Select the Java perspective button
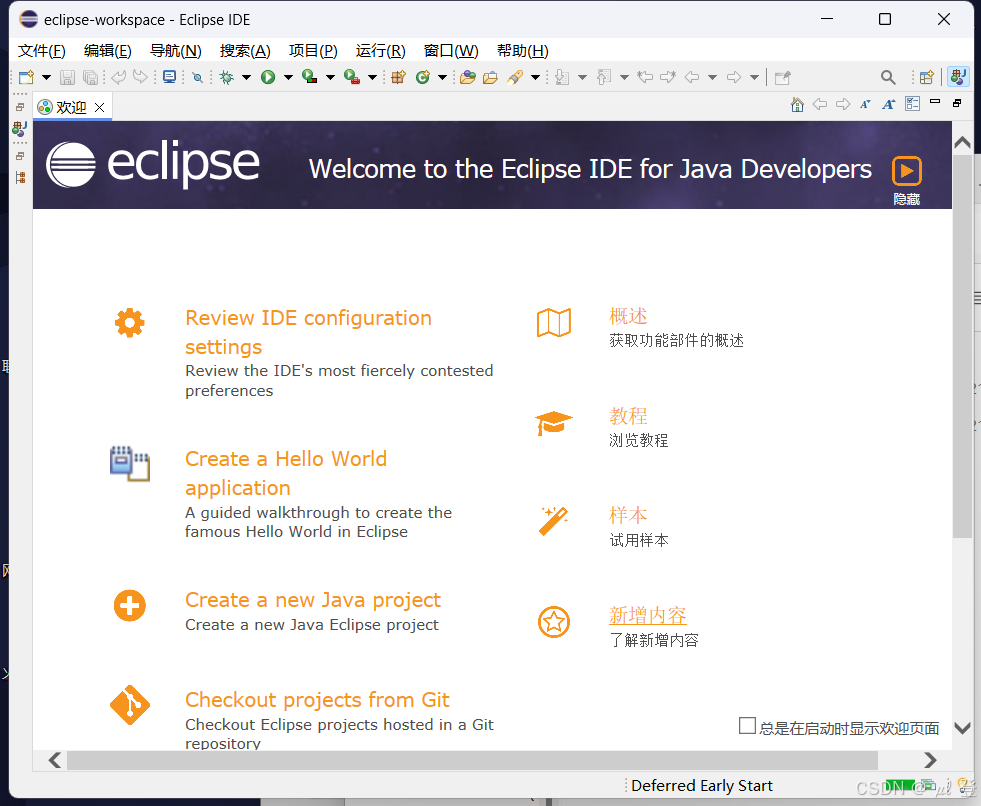The height and width of the screenshot is (806, 981). point(958,77)
